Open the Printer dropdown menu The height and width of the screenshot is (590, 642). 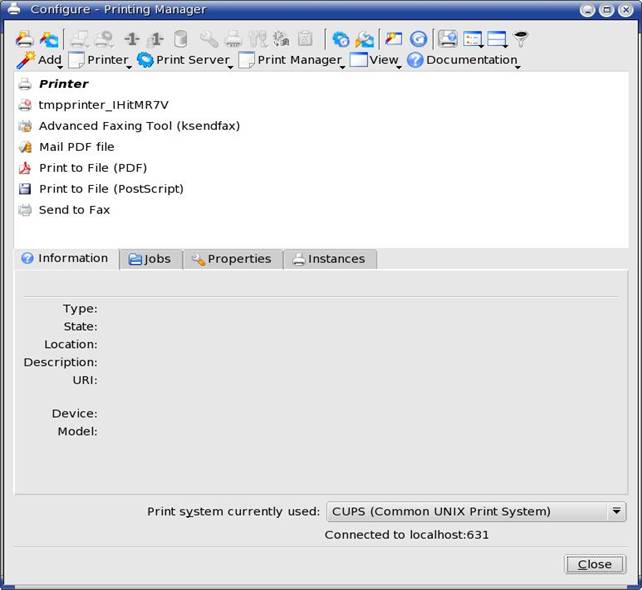pos(99,60)
